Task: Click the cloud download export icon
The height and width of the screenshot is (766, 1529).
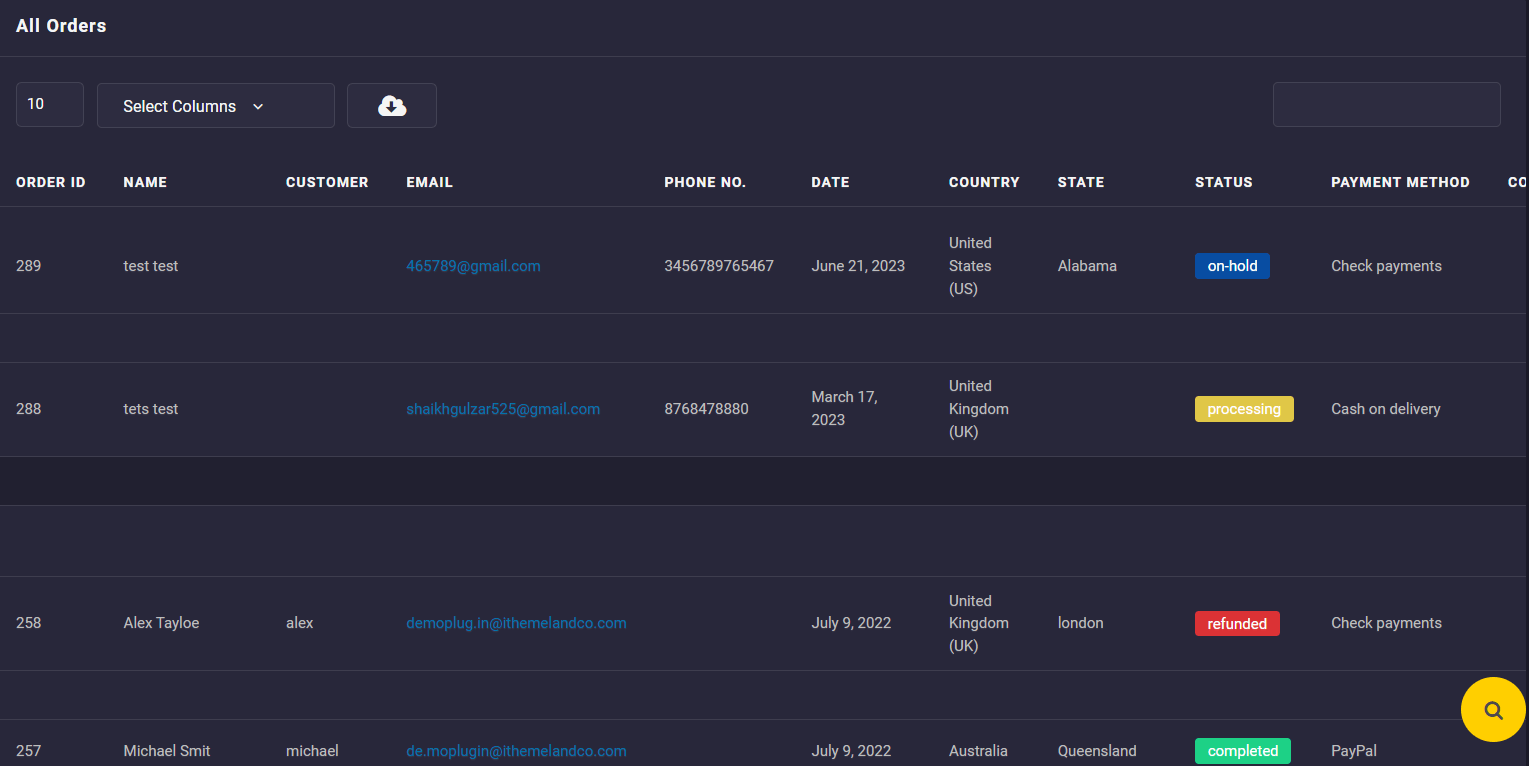Action: (392, 106)
